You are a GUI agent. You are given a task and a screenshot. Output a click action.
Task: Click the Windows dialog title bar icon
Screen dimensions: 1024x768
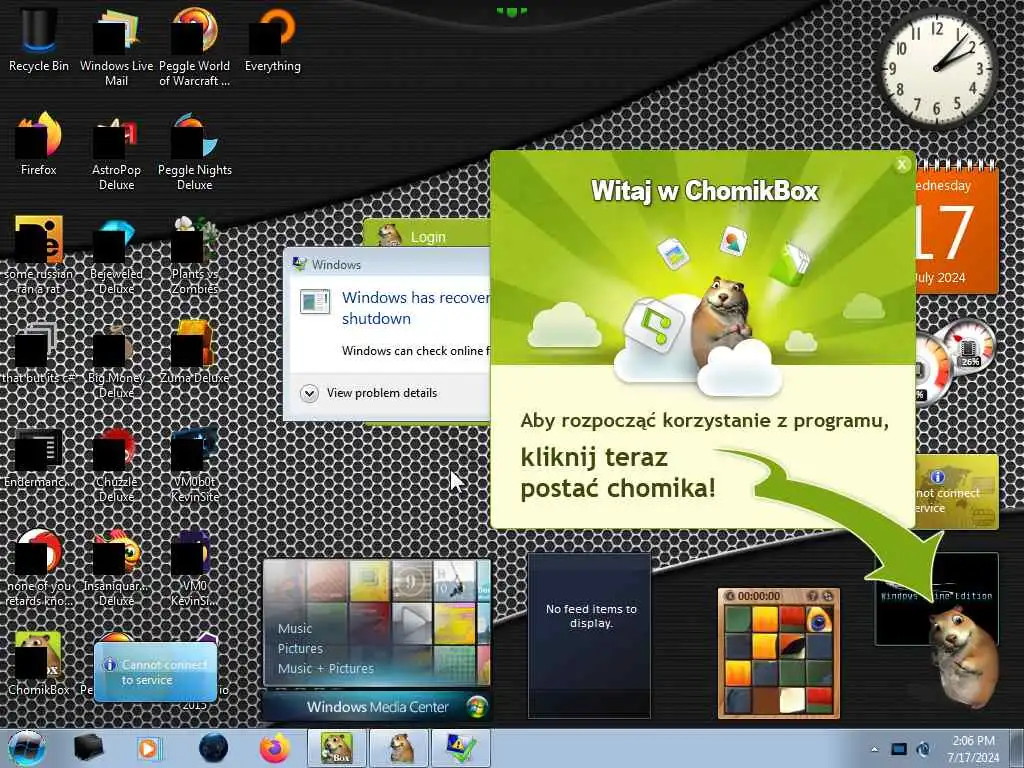point(300,264)
